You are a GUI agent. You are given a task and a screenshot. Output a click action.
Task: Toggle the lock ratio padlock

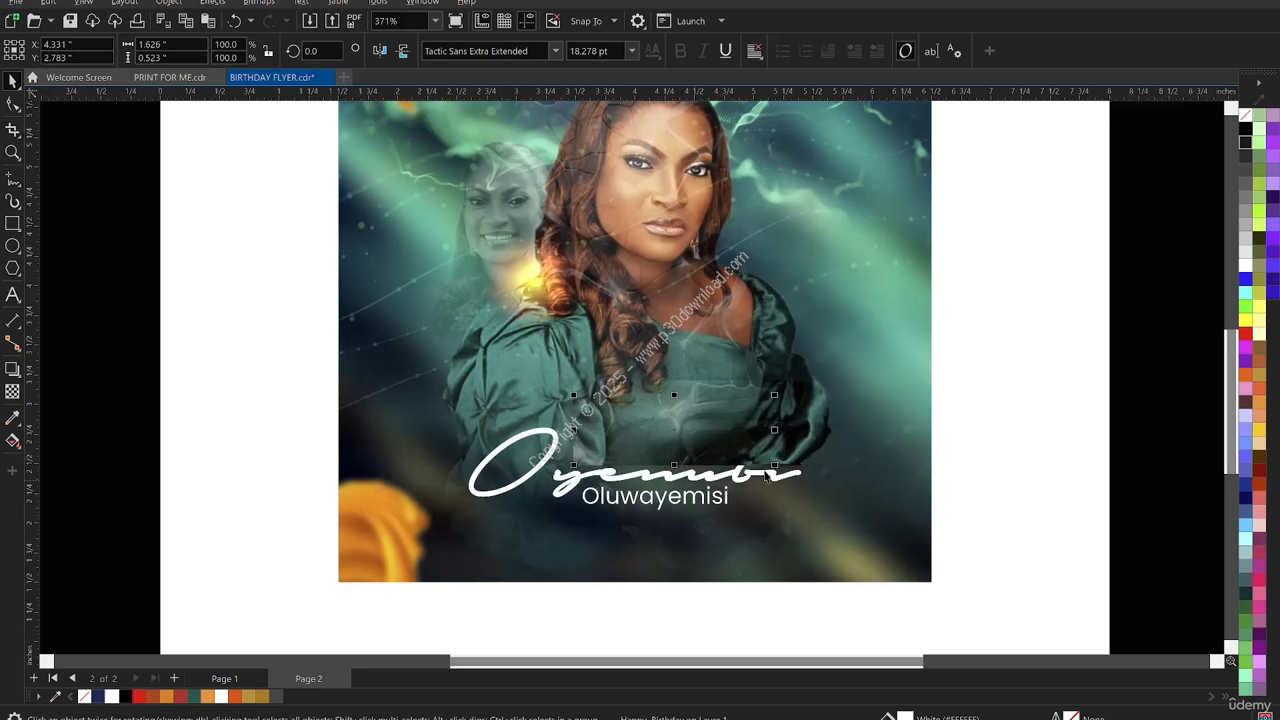(x=268, y=51)
